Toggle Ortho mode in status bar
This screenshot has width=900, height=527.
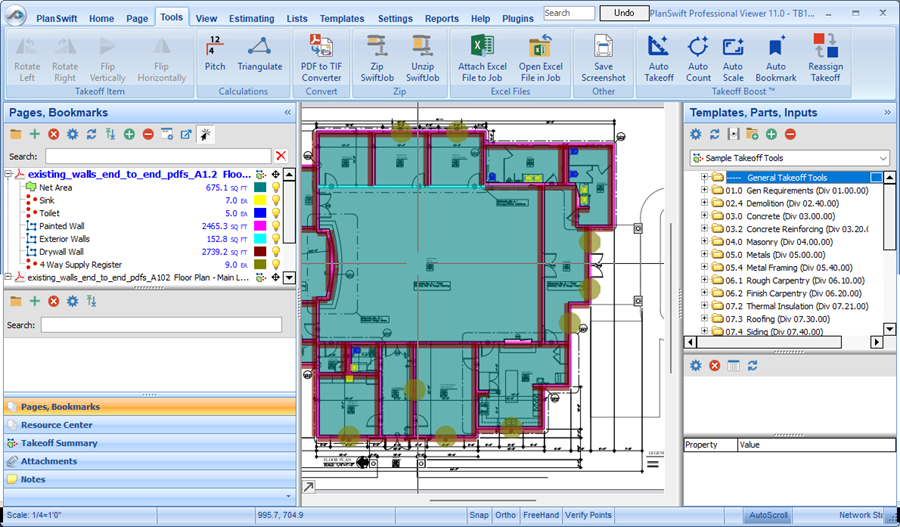click(505, 515)
